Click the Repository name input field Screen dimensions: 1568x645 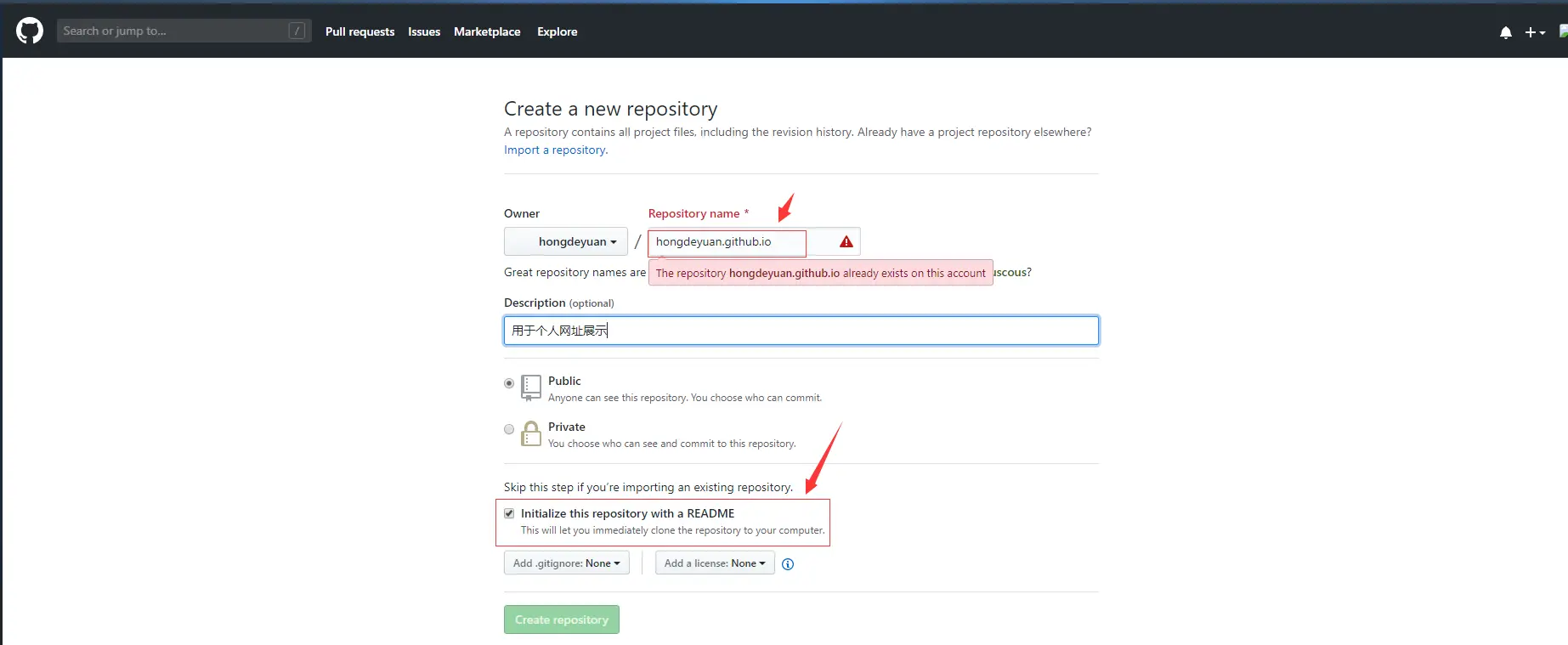click(754, 242)
